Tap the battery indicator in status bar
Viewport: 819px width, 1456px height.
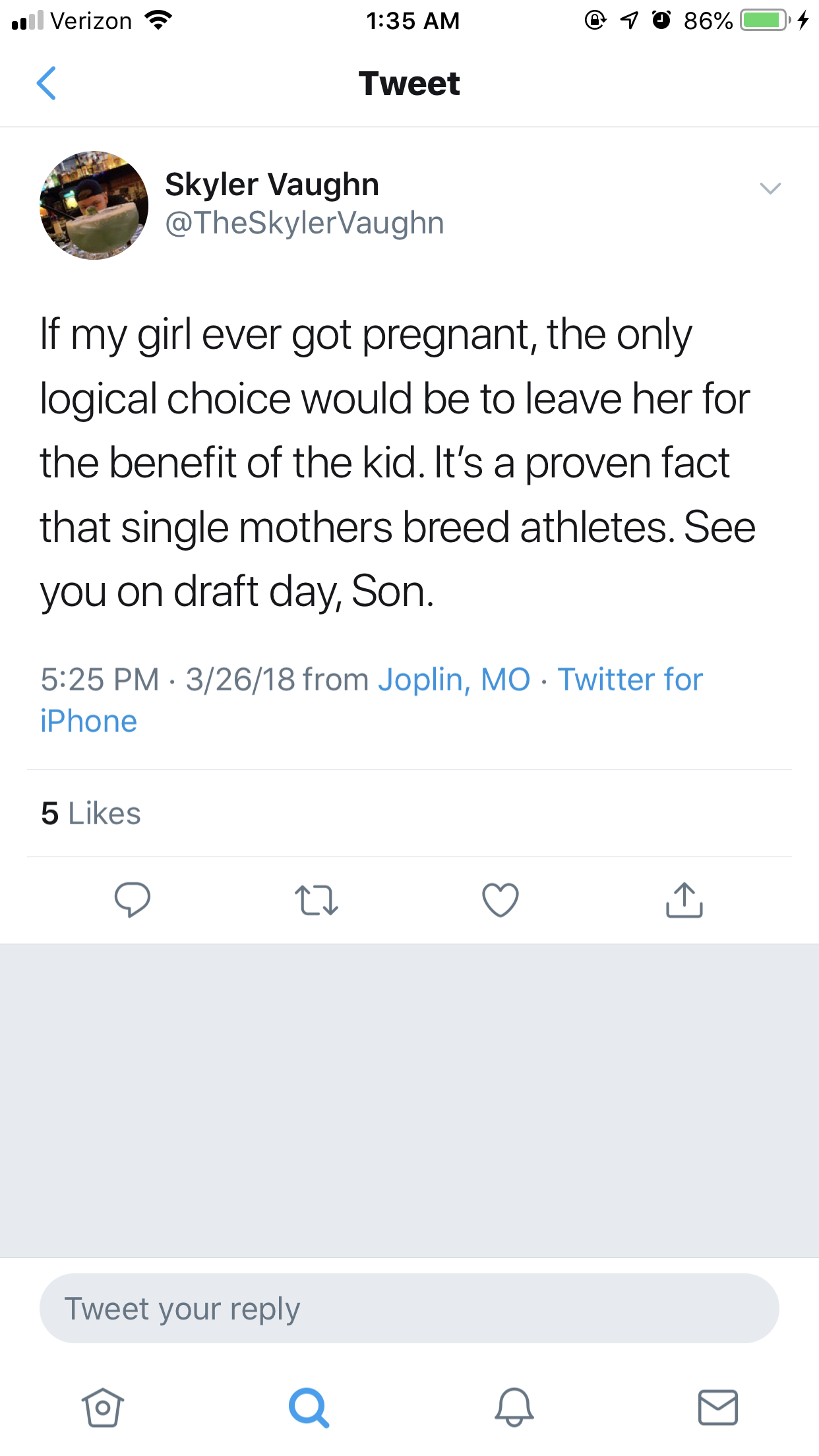pos(764,20)
